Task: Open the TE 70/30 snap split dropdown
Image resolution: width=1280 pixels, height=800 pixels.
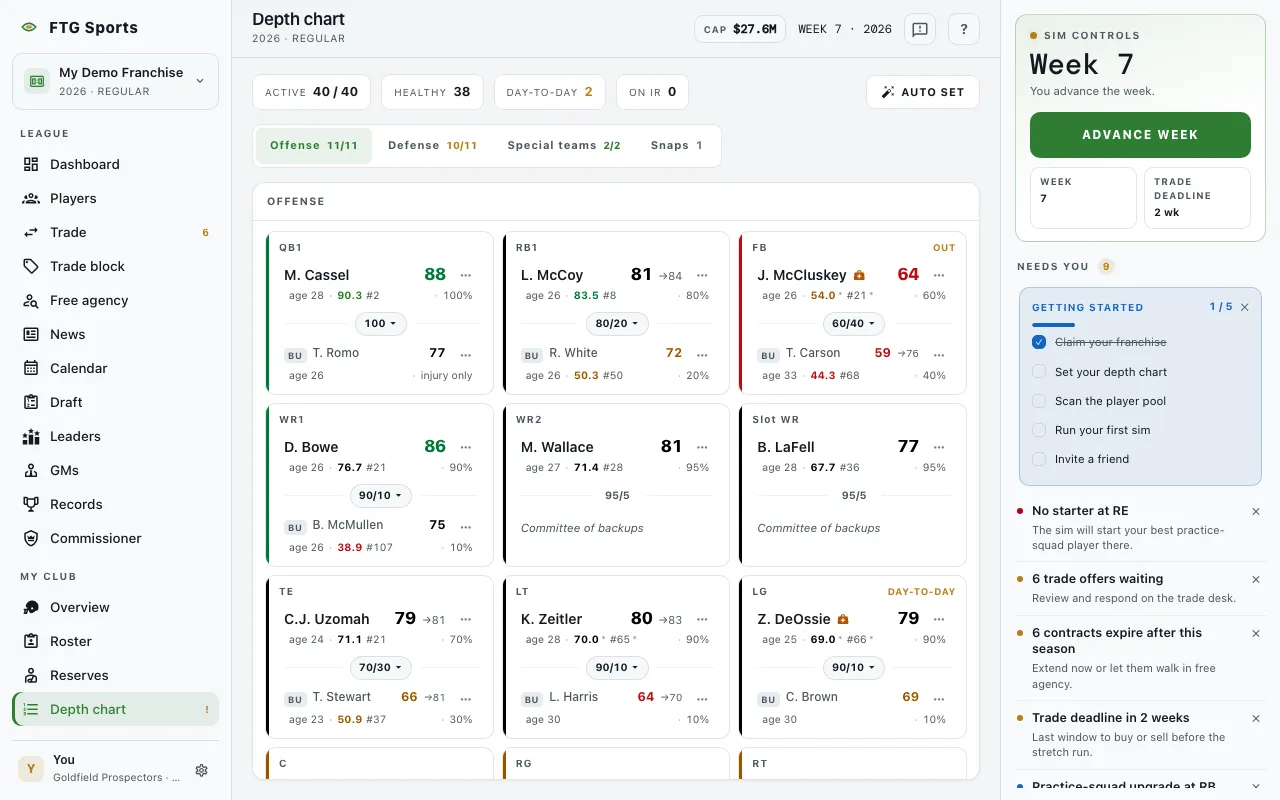Action: click(381, 668)
